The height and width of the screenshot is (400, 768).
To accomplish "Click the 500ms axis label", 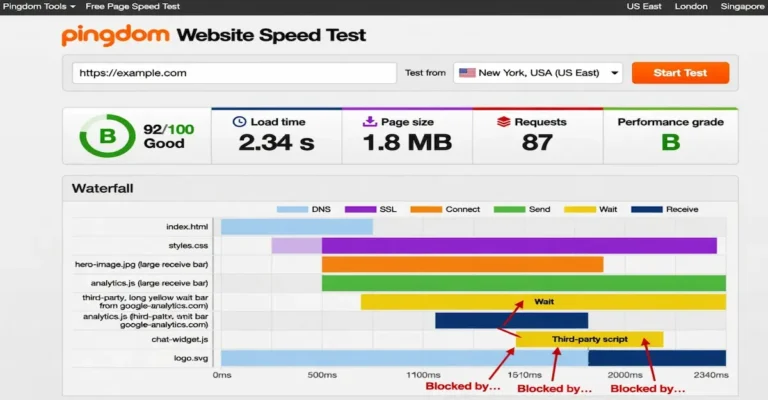I will tap(322, 375).
